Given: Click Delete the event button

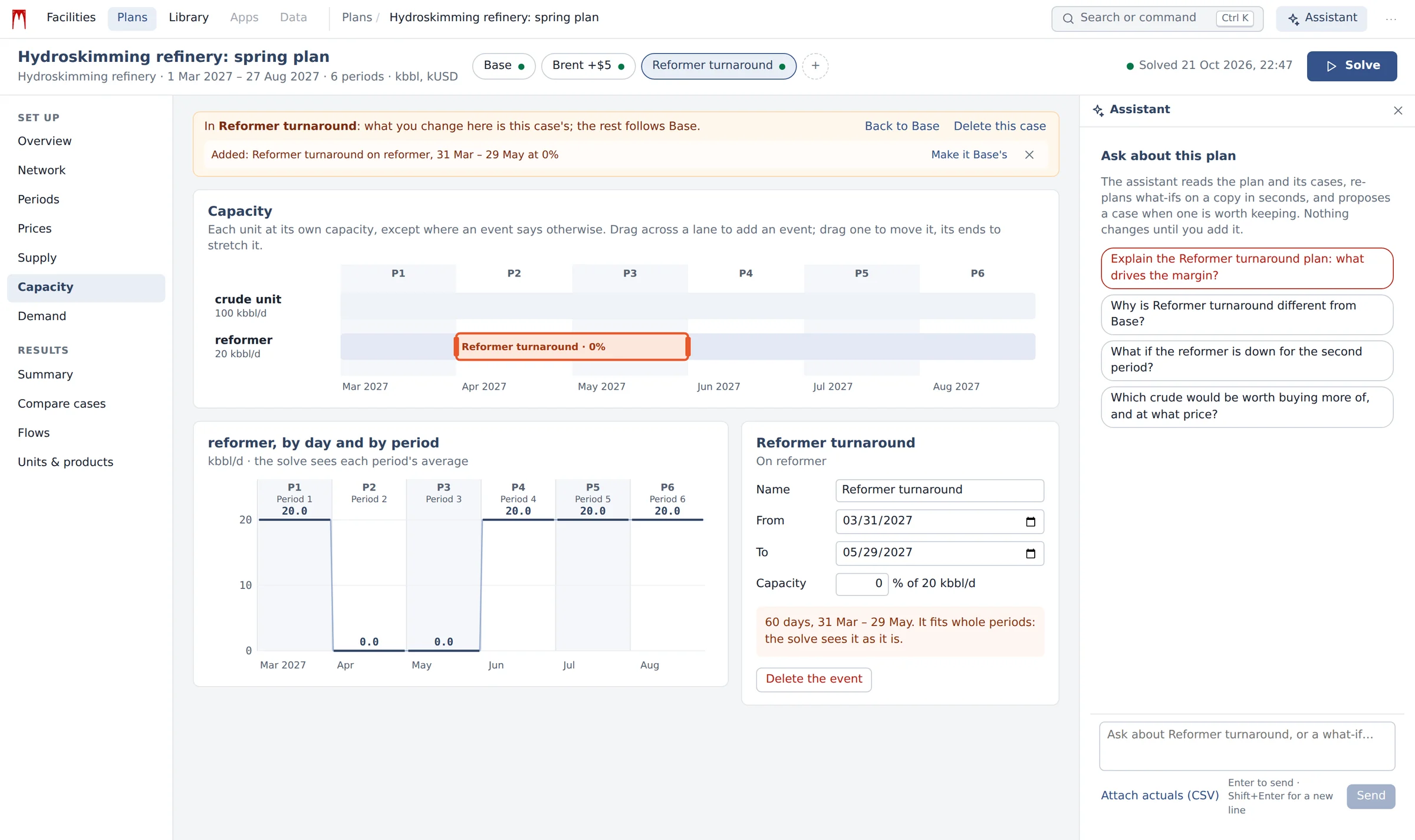Looking at the screenshot, I should pos(814,679).
